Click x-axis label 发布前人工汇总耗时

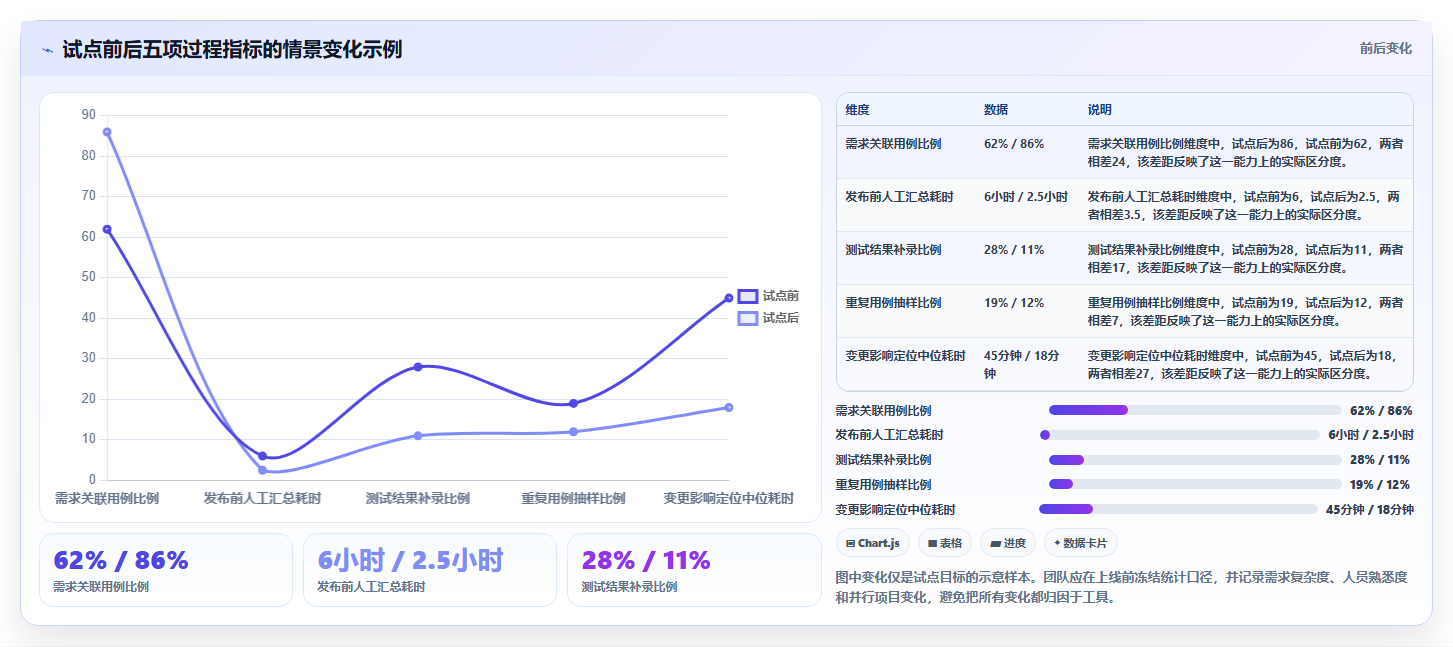(x=262, y=498)
